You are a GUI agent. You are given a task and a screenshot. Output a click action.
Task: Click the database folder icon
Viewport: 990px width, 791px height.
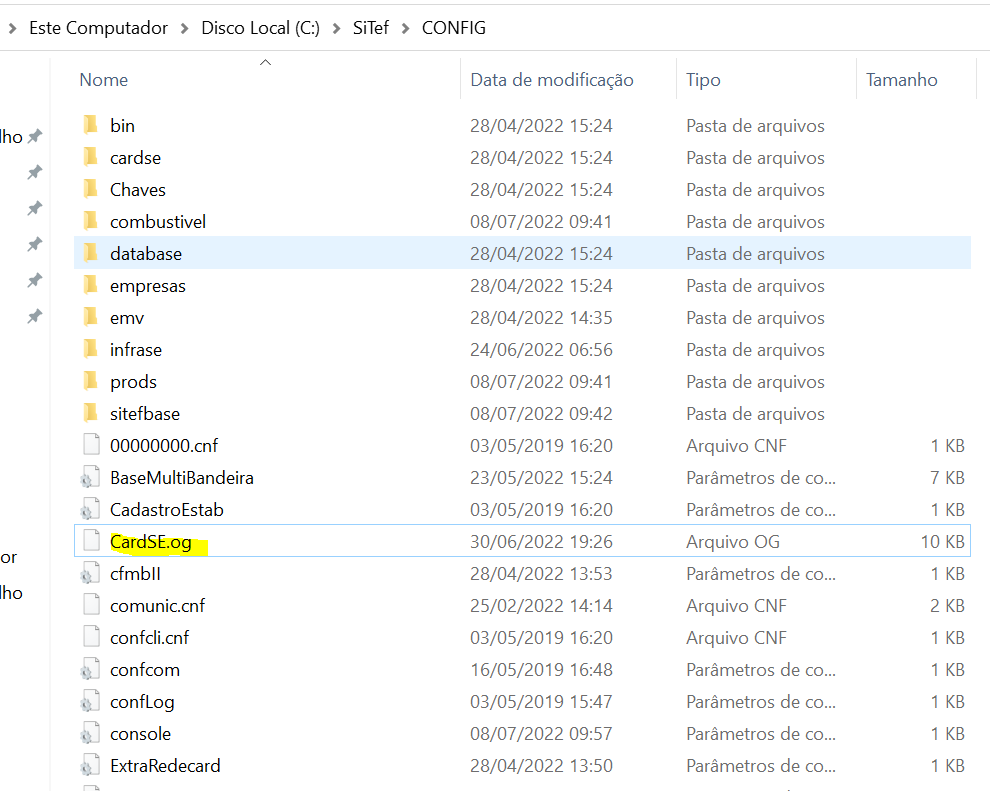click(x=91, y=253)
